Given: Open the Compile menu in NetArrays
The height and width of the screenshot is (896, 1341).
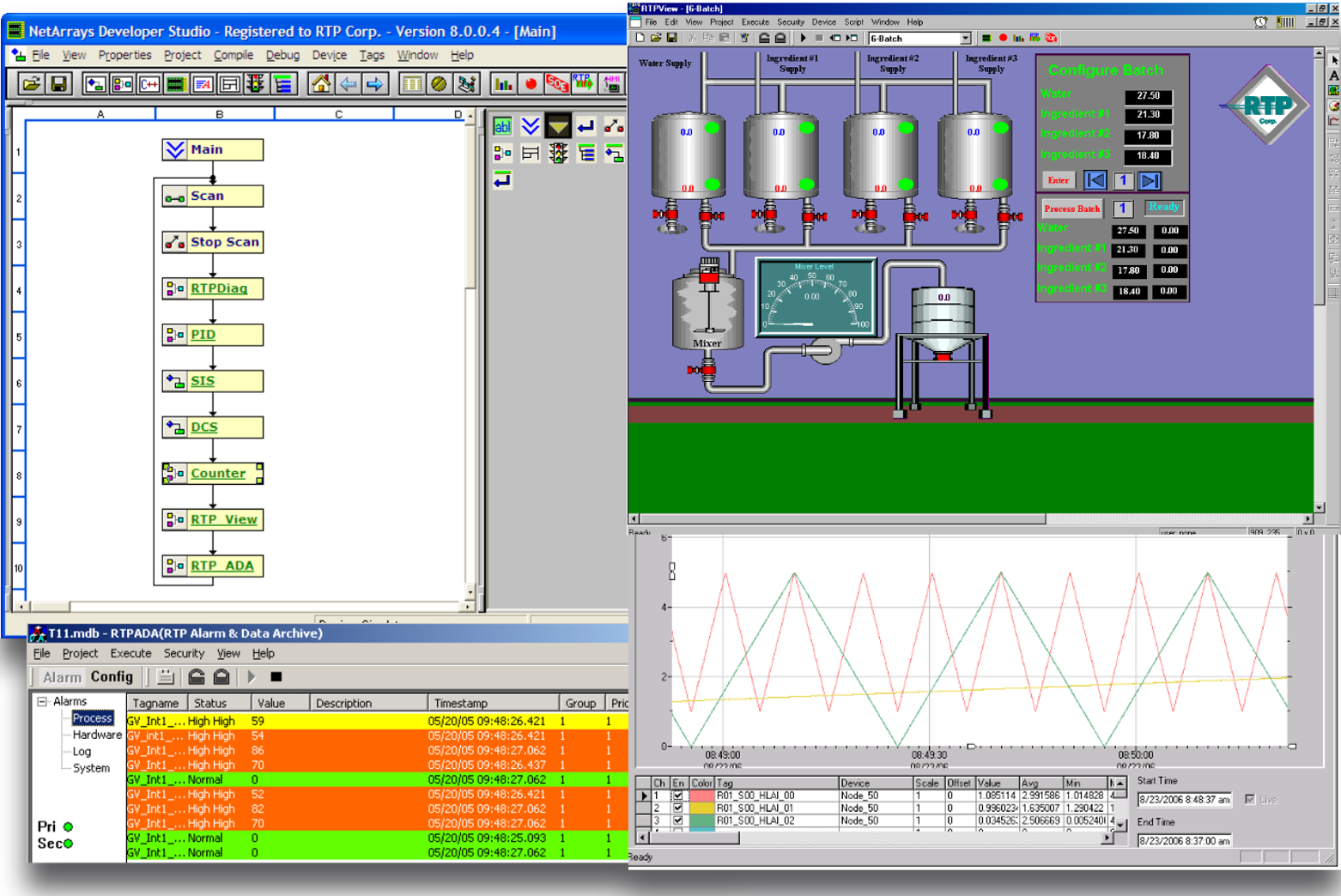Looking at the screenshot, I should [233, 55].
